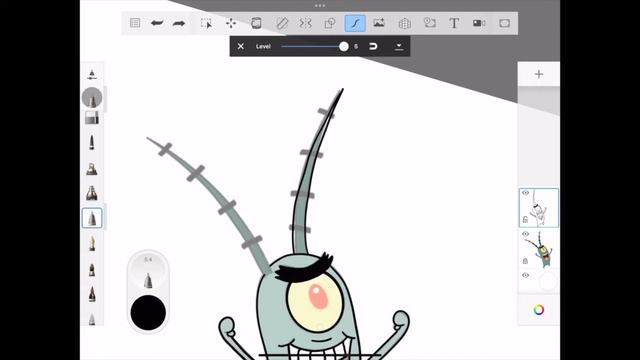Close the Predictive Stroke level bar

point(241,46)
